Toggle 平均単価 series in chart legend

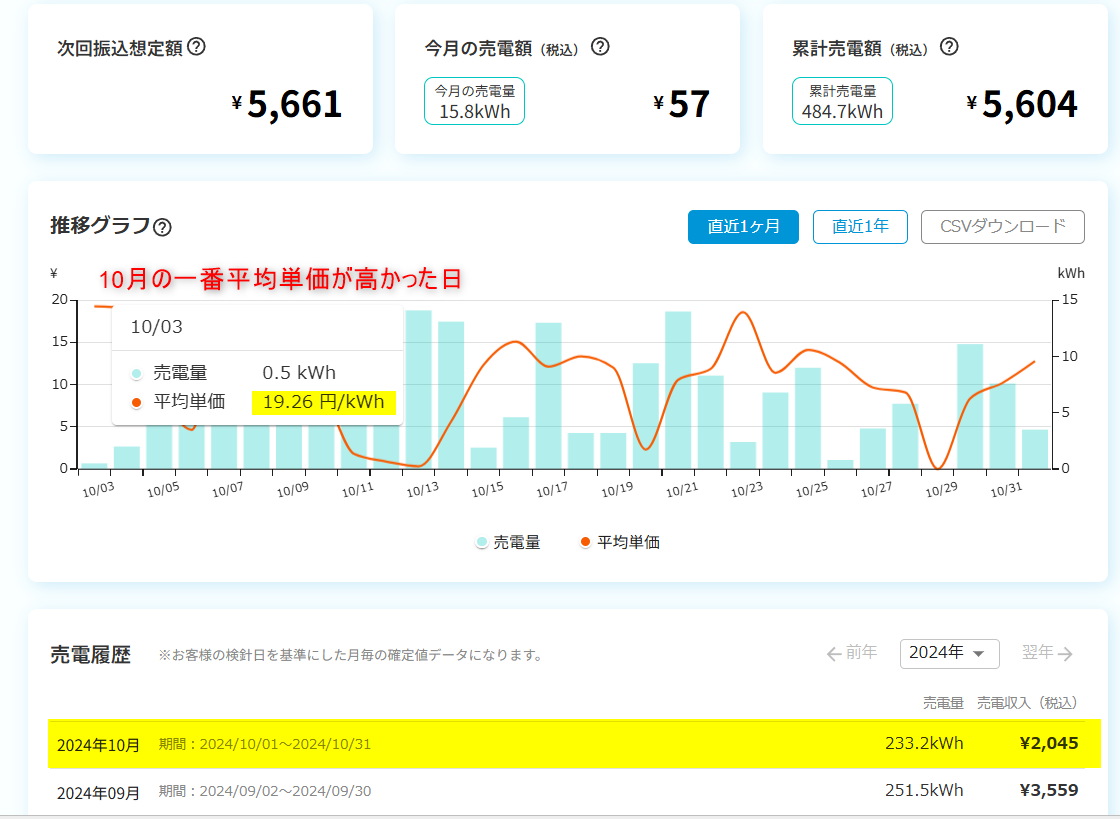tap(620, 542)
